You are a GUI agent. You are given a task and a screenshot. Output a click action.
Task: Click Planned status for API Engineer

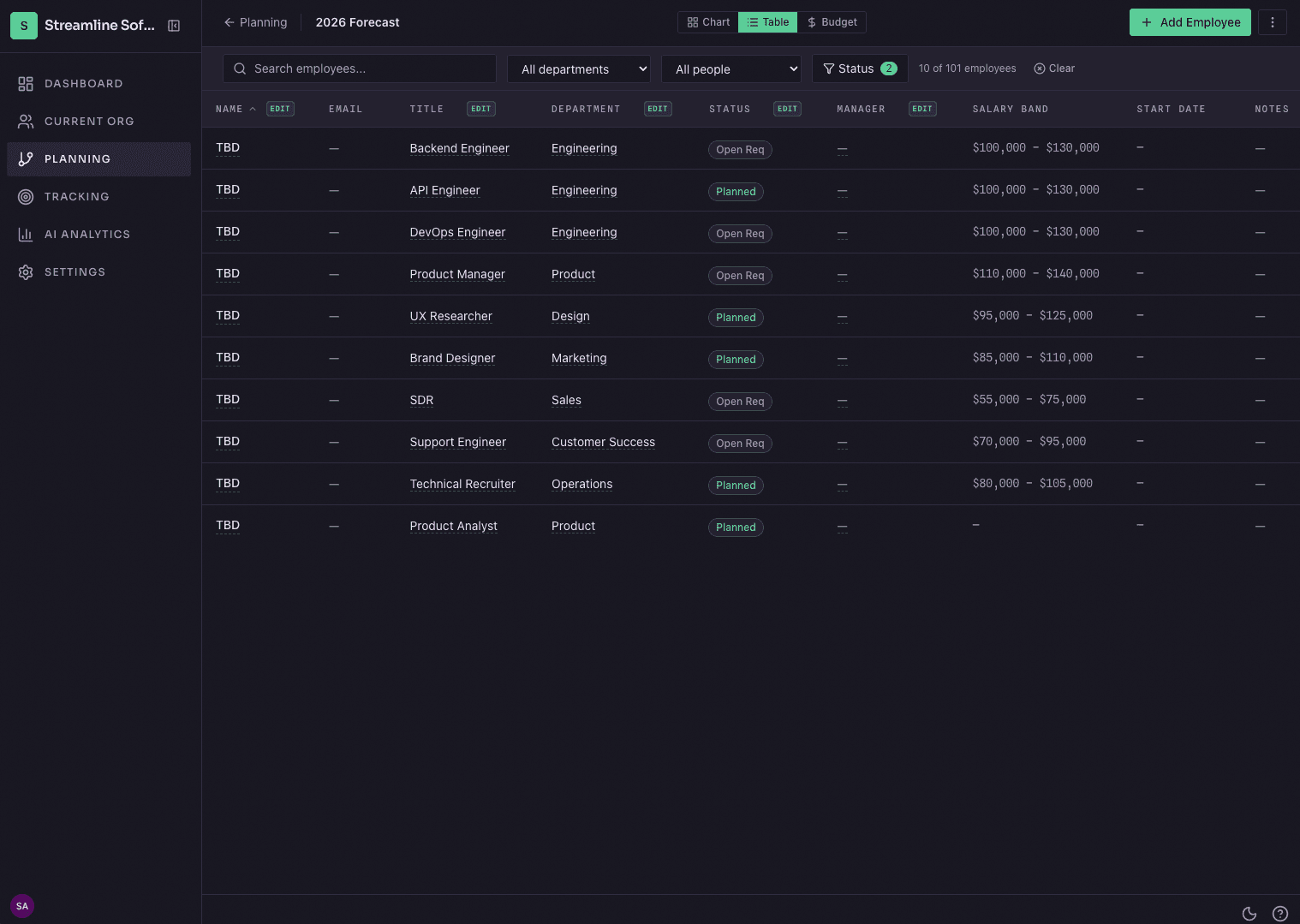(x=736, y=192)
